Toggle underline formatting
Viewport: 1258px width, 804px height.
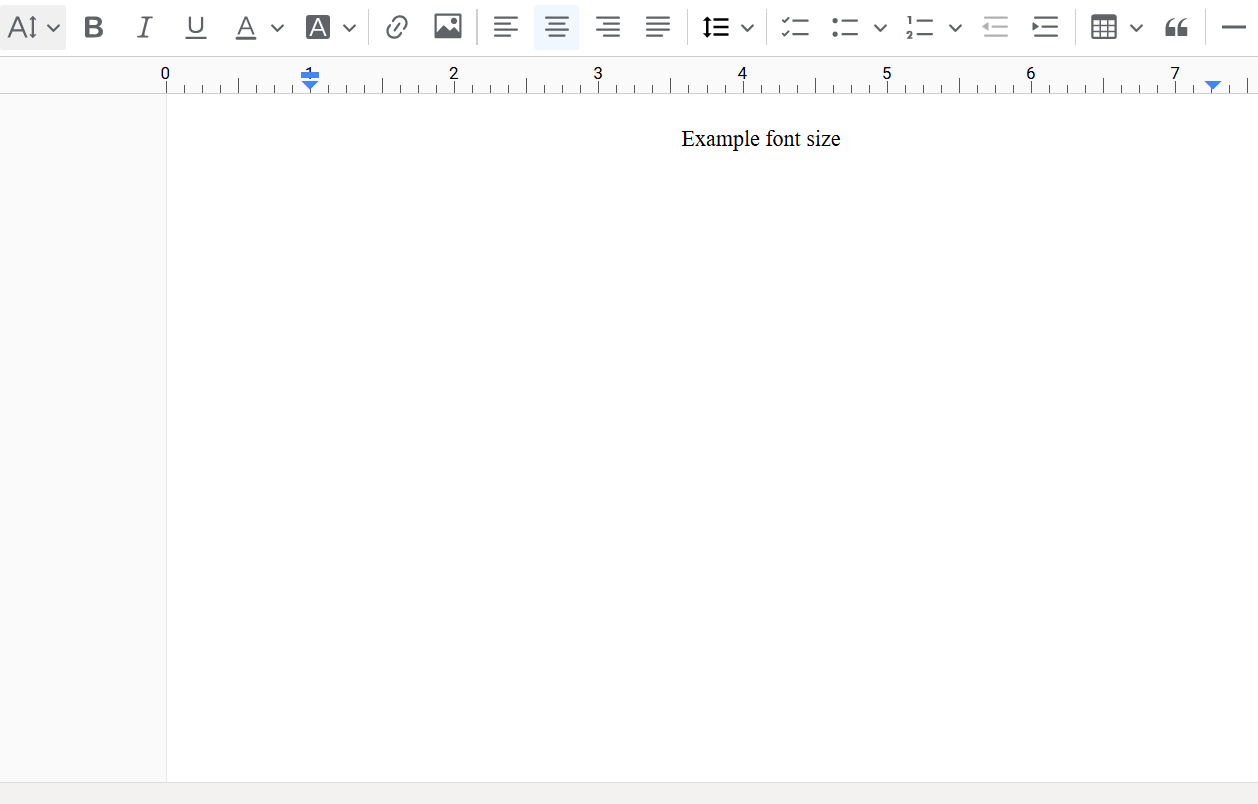[x=196, y=28]
